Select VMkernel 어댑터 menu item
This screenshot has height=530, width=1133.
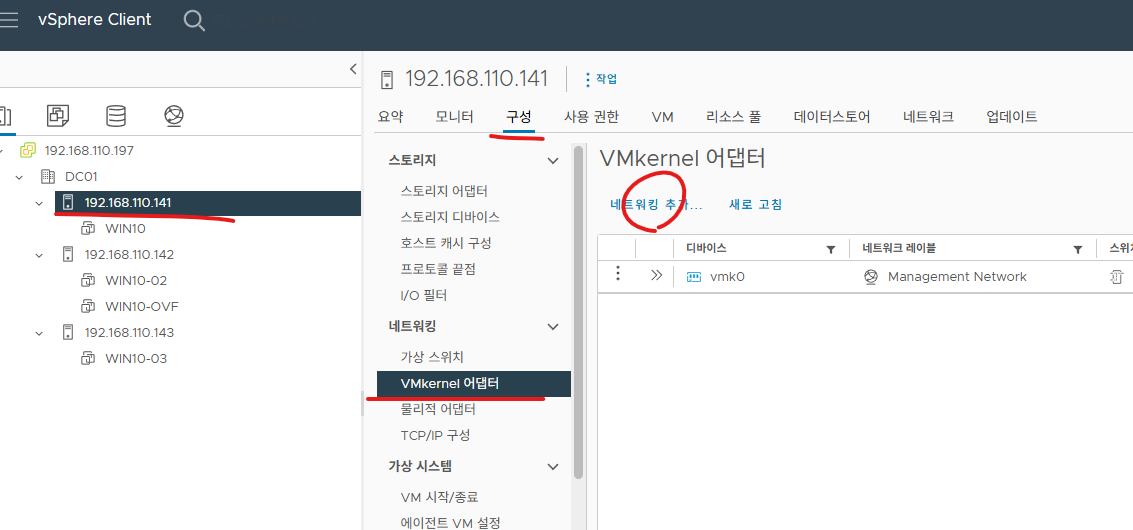(x=474, y=384)
